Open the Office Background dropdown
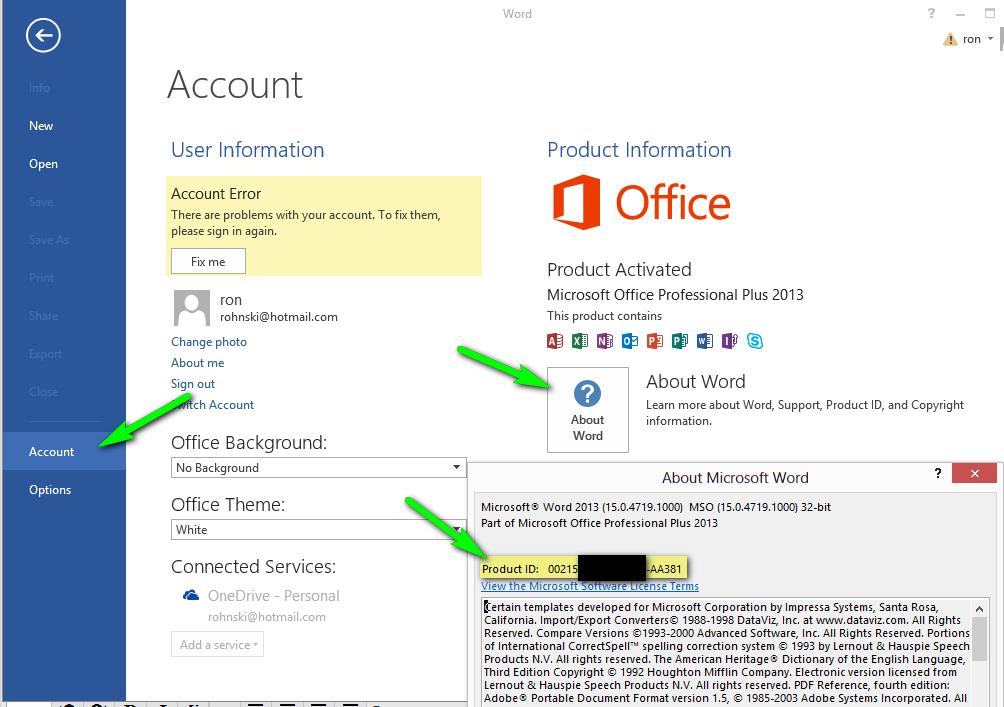The image size is (1004, 707). (x=319, y=467)
